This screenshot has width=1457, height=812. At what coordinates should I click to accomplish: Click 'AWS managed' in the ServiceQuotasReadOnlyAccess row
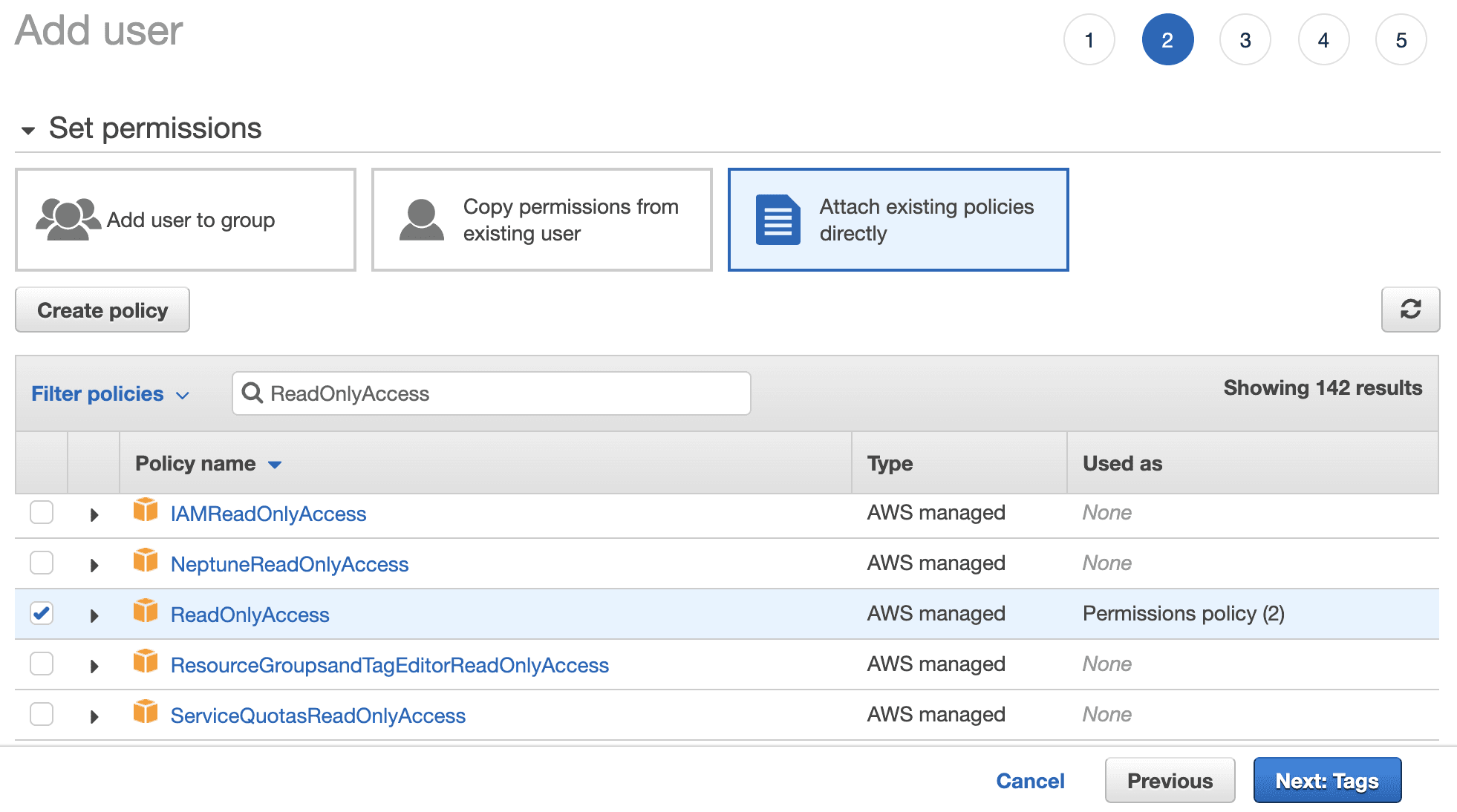[x=936, y=714]
